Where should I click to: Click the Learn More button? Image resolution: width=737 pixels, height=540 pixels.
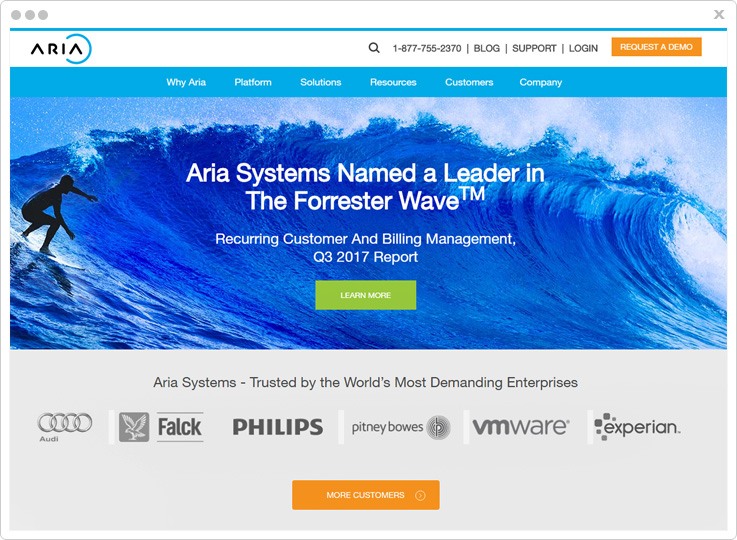point(366,295)
